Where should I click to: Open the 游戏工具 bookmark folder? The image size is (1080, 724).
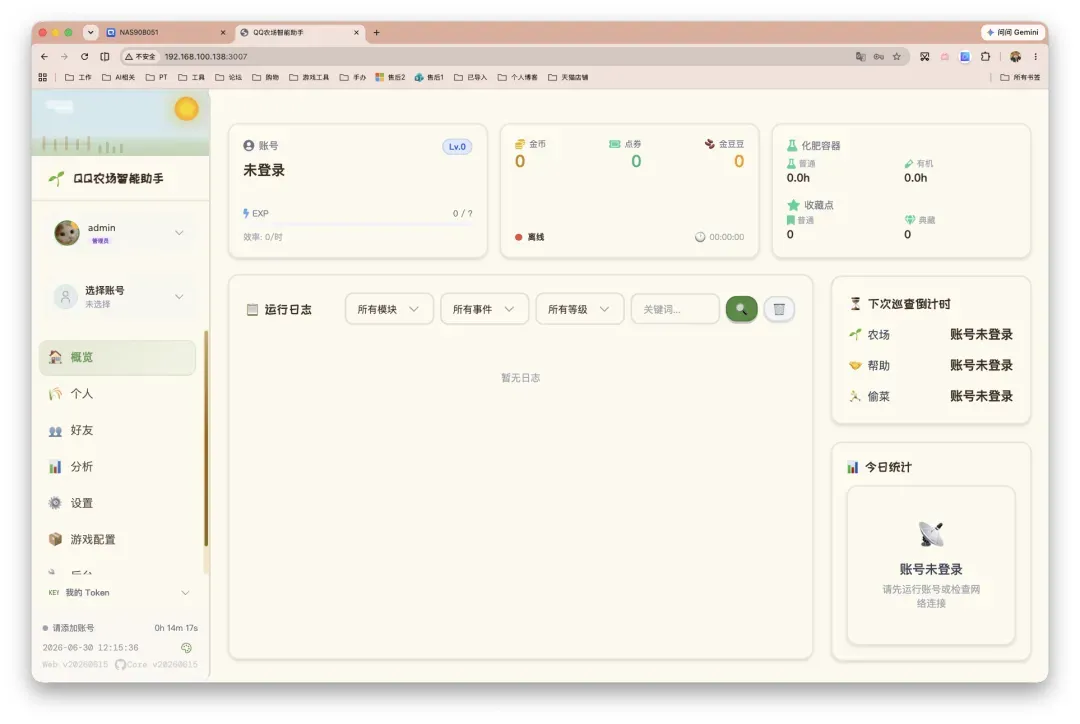point(309,77)
